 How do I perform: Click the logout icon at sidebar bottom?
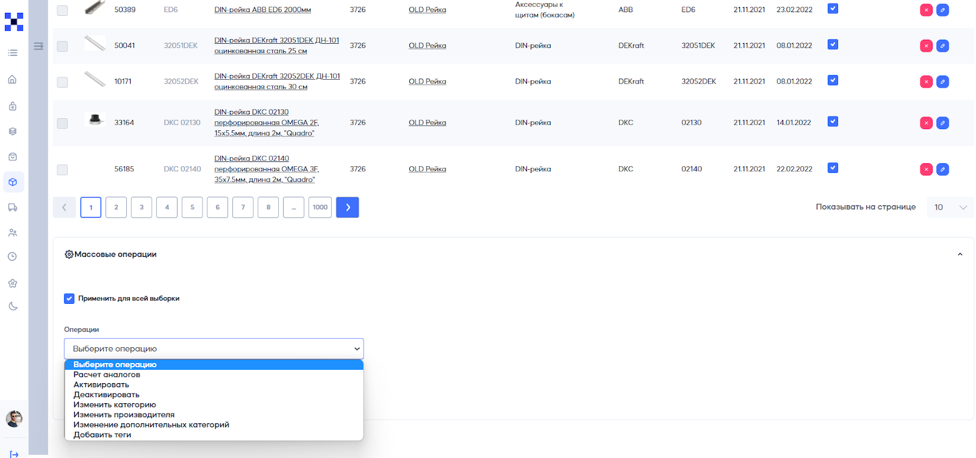pyautogui.click(x=14, y=453)
